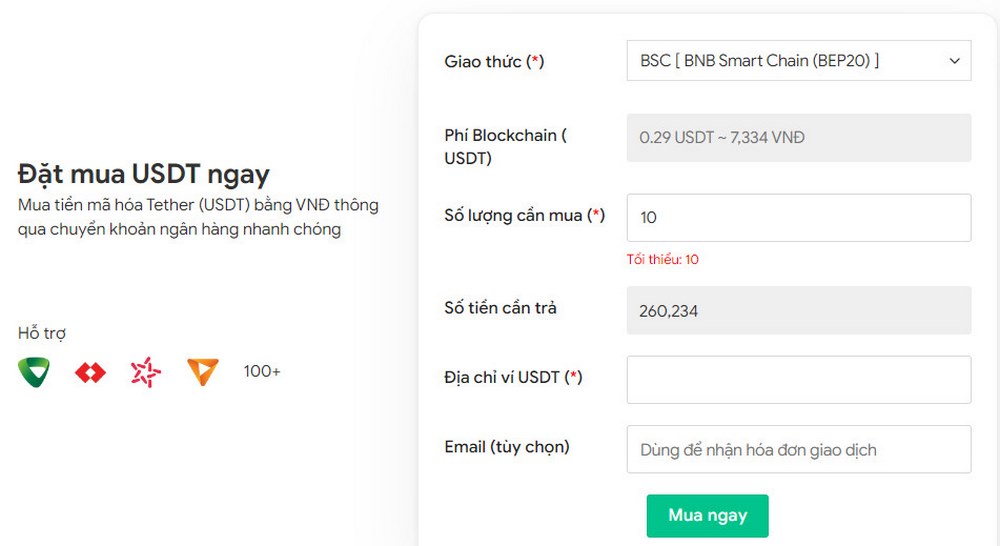1000x546 pixels.
Task: Click the Địa chỉ ví USDT (*) label
Action: [513, 378]
